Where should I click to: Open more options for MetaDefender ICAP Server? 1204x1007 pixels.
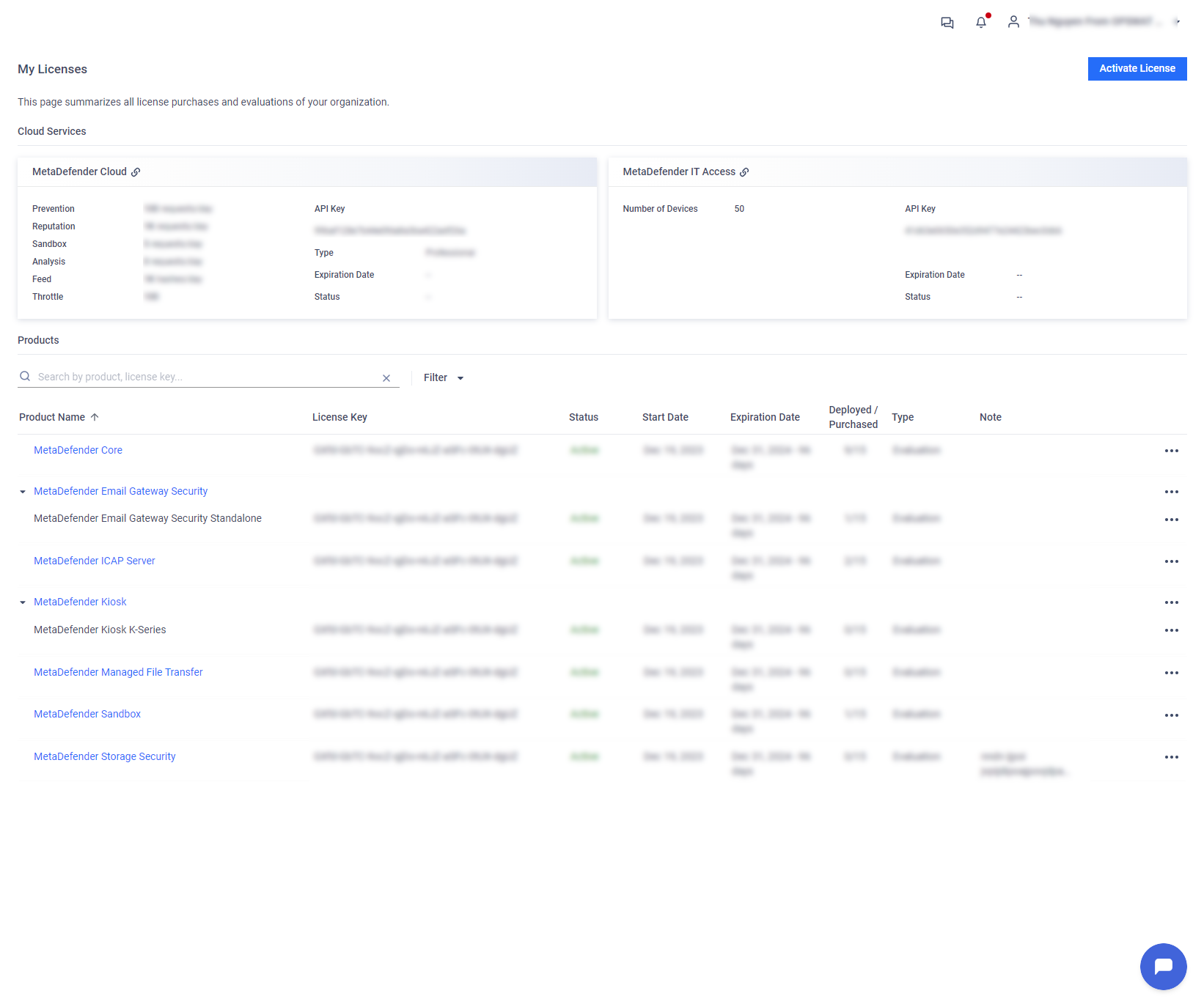[x=1172, y=561]
